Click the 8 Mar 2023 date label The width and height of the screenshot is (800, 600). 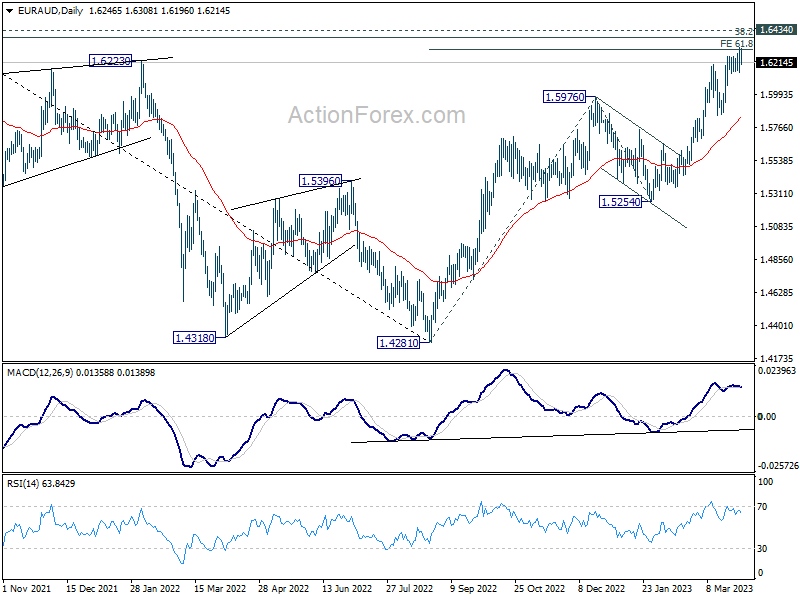[x=730, y=588]
